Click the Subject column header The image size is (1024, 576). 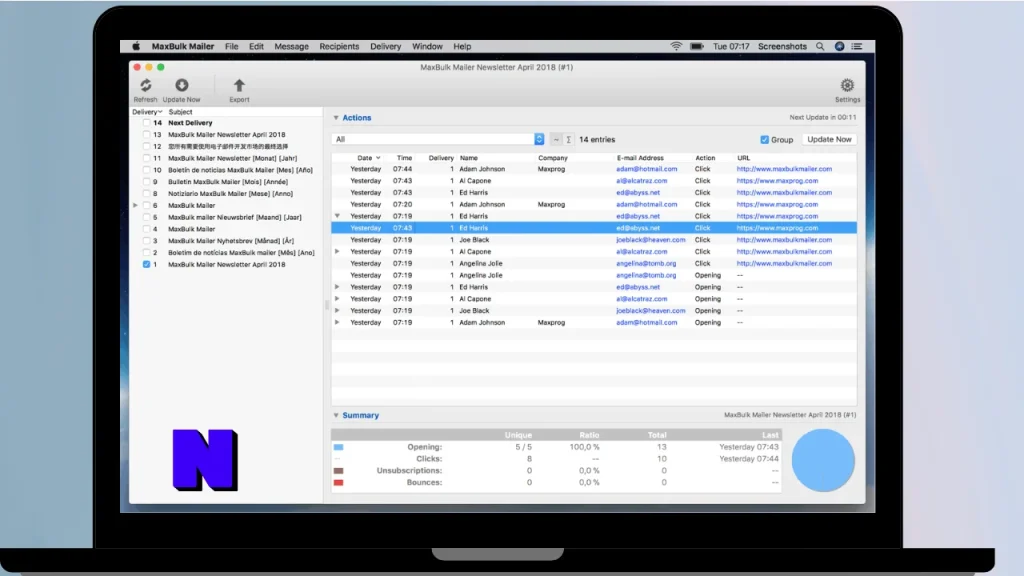point(180,112)
